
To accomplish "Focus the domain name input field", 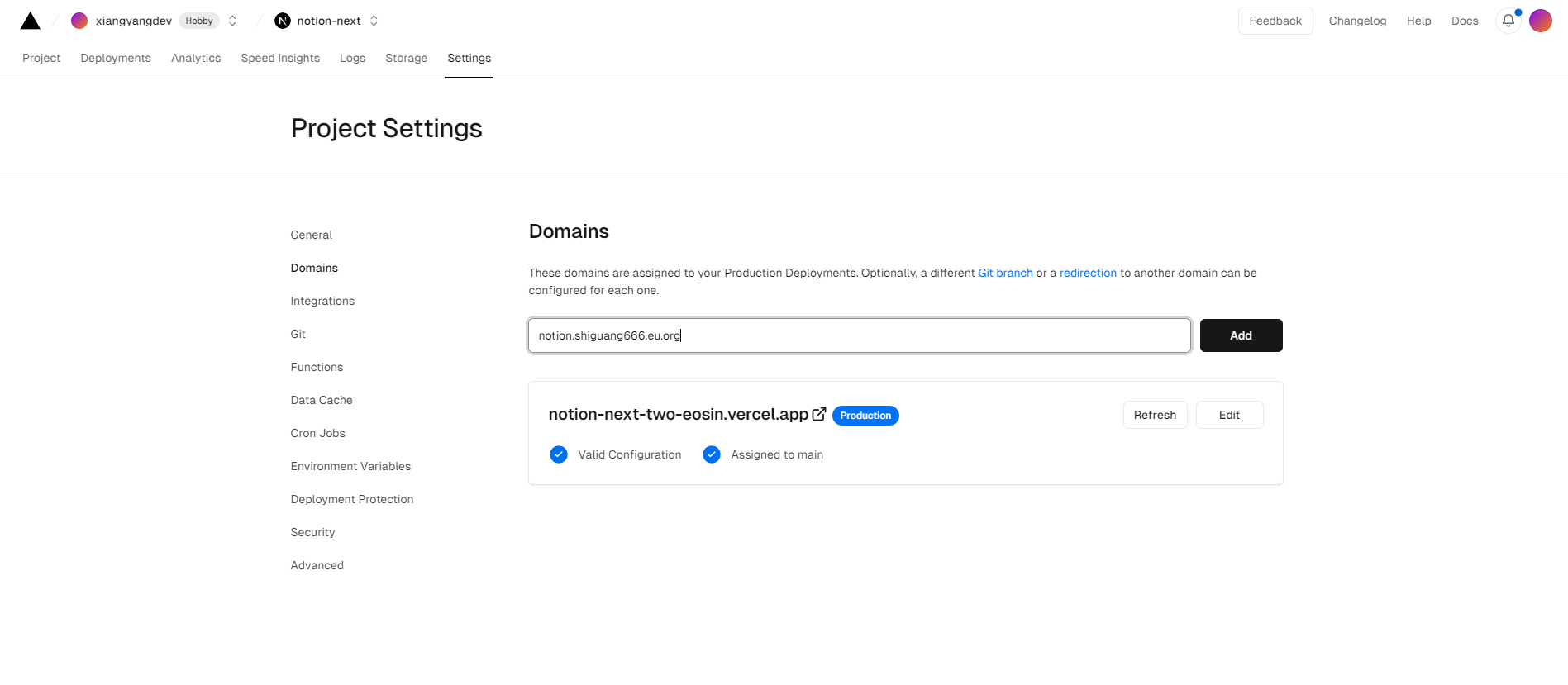I will coord(860,335).
